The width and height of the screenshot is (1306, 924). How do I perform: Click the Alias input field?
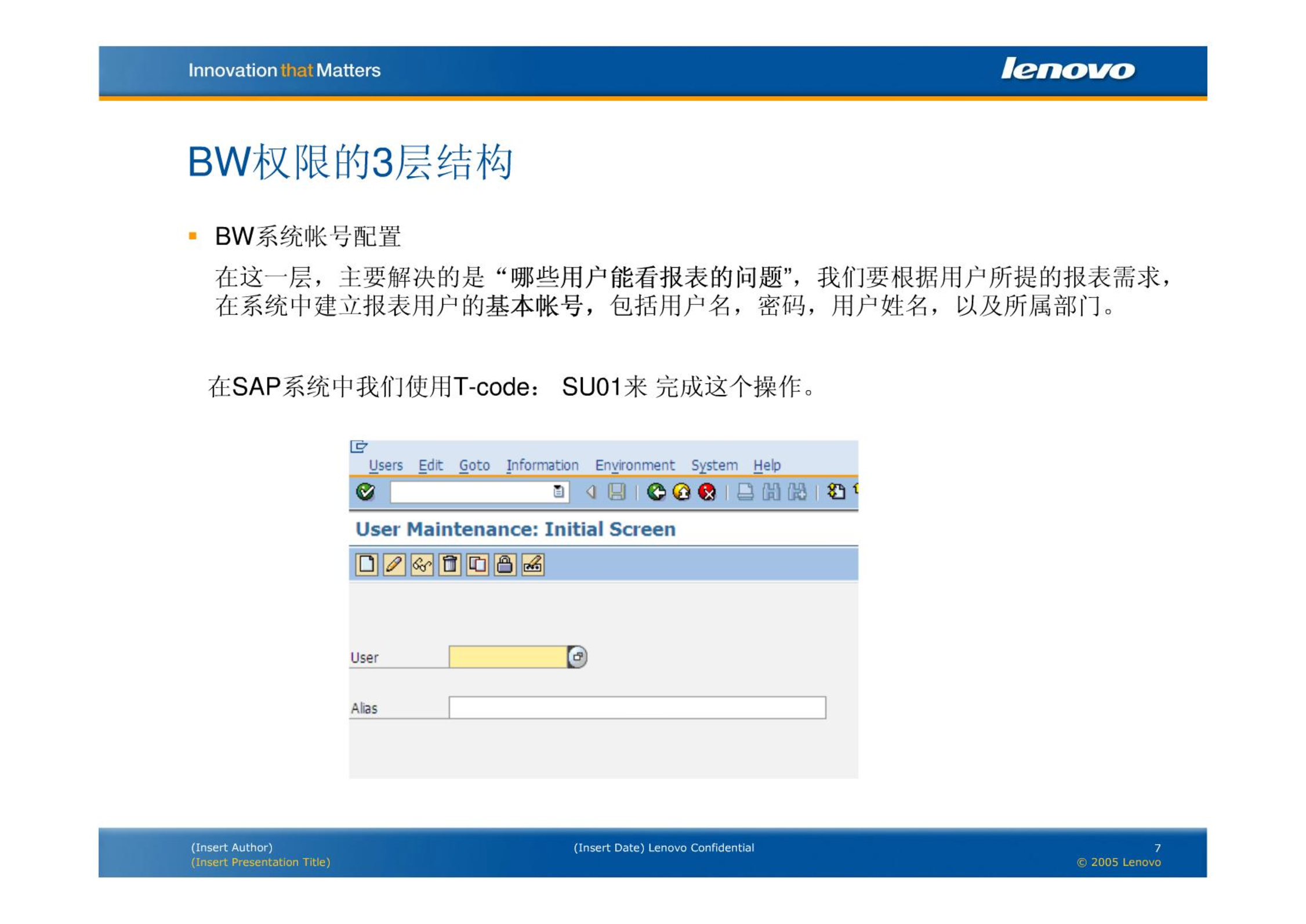(x=637, y=708)
